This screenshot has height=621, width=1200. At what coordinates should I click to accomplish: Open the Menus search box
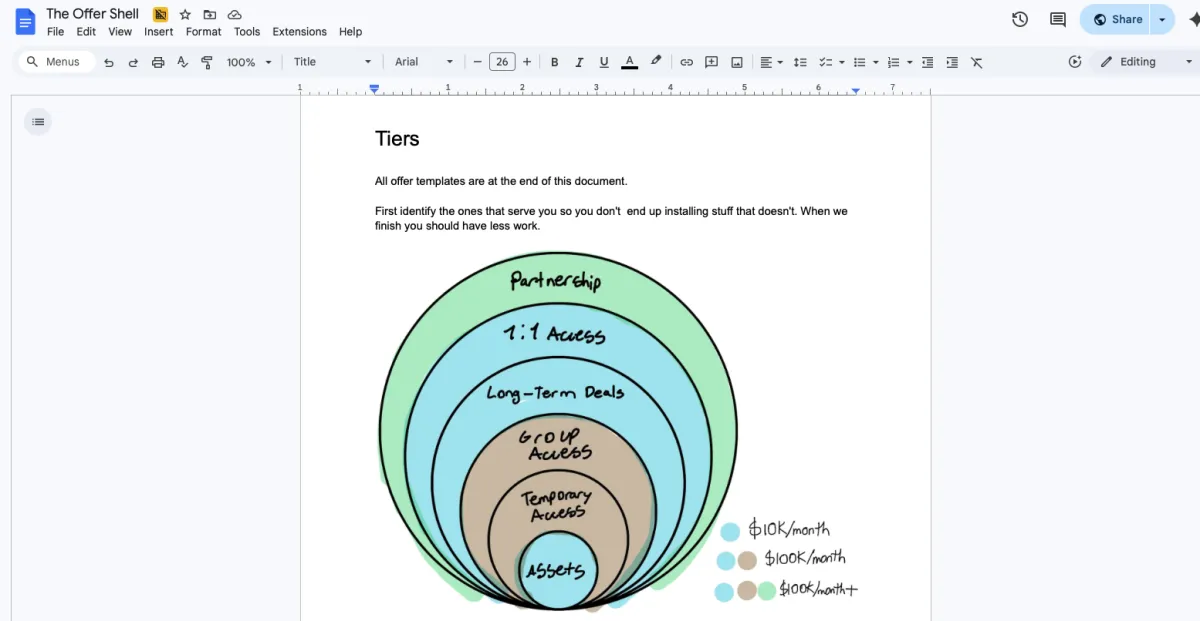(x=57, y=62)
